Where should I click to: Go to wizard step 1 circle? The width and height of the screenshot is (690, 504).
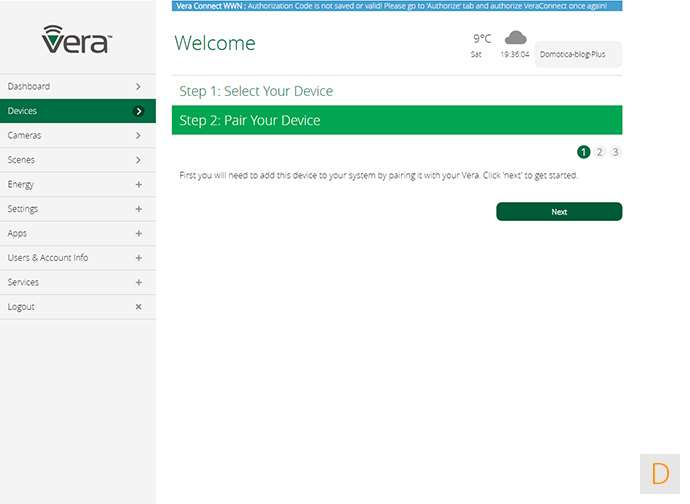click(x=583, y=152)
